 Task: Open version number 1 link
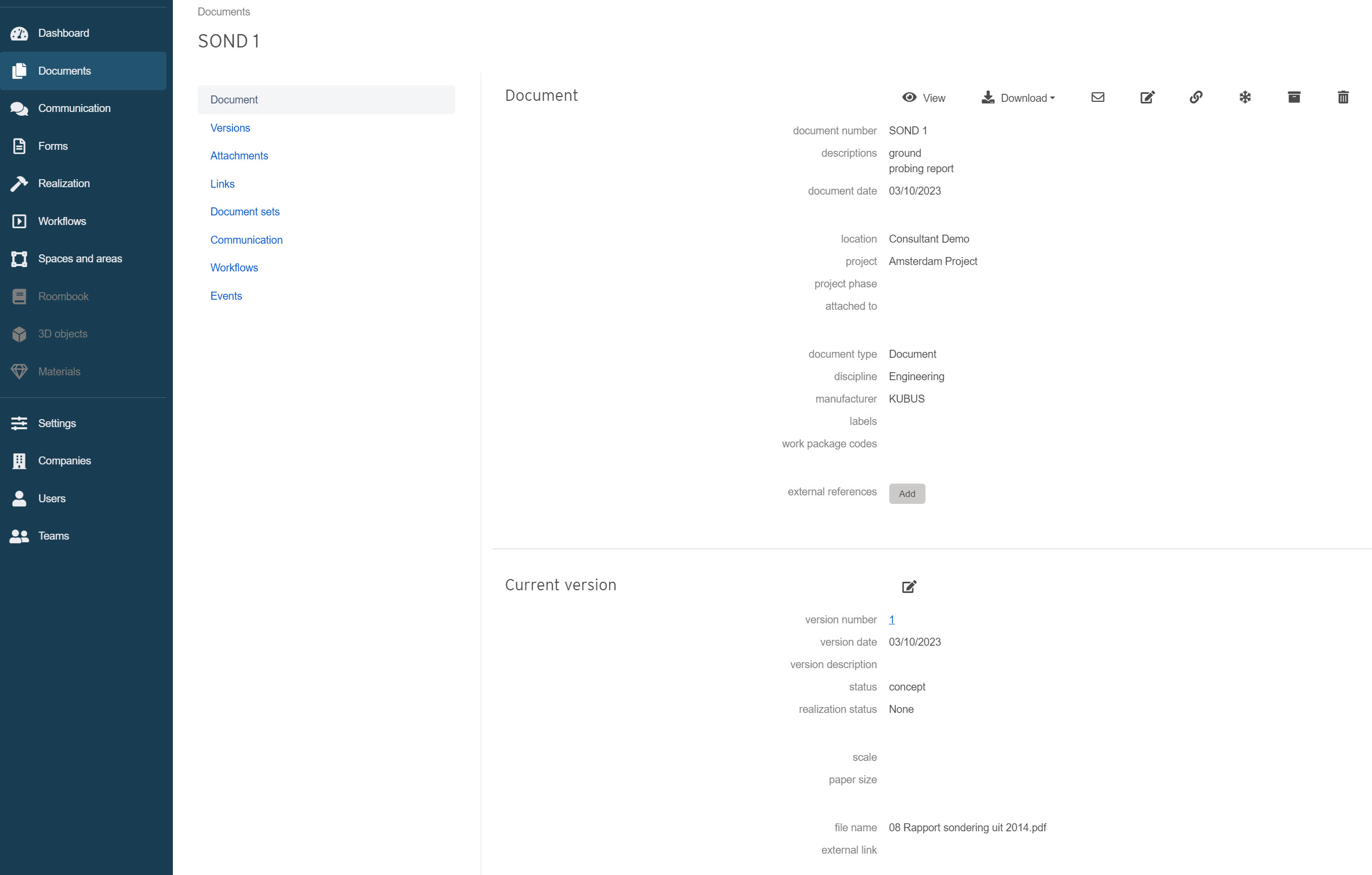click(891, 620)
